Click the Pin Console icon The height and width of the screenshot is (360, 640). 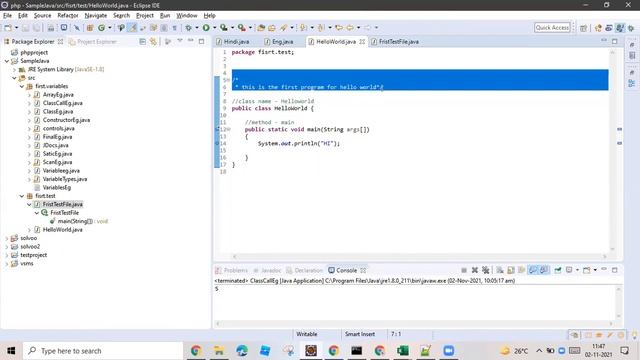point(558,270)
